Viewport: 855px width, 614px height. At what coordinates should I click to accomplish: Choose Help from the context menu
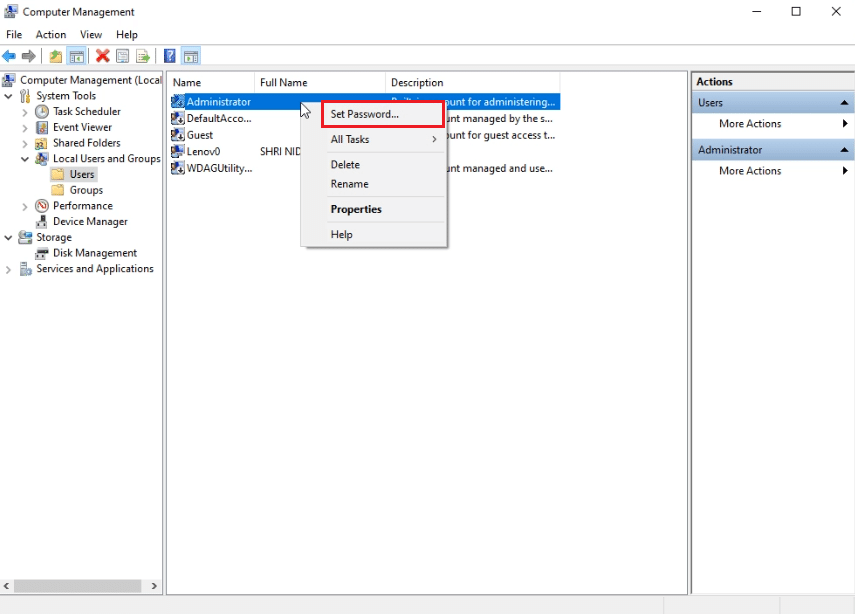coord(374,234)
